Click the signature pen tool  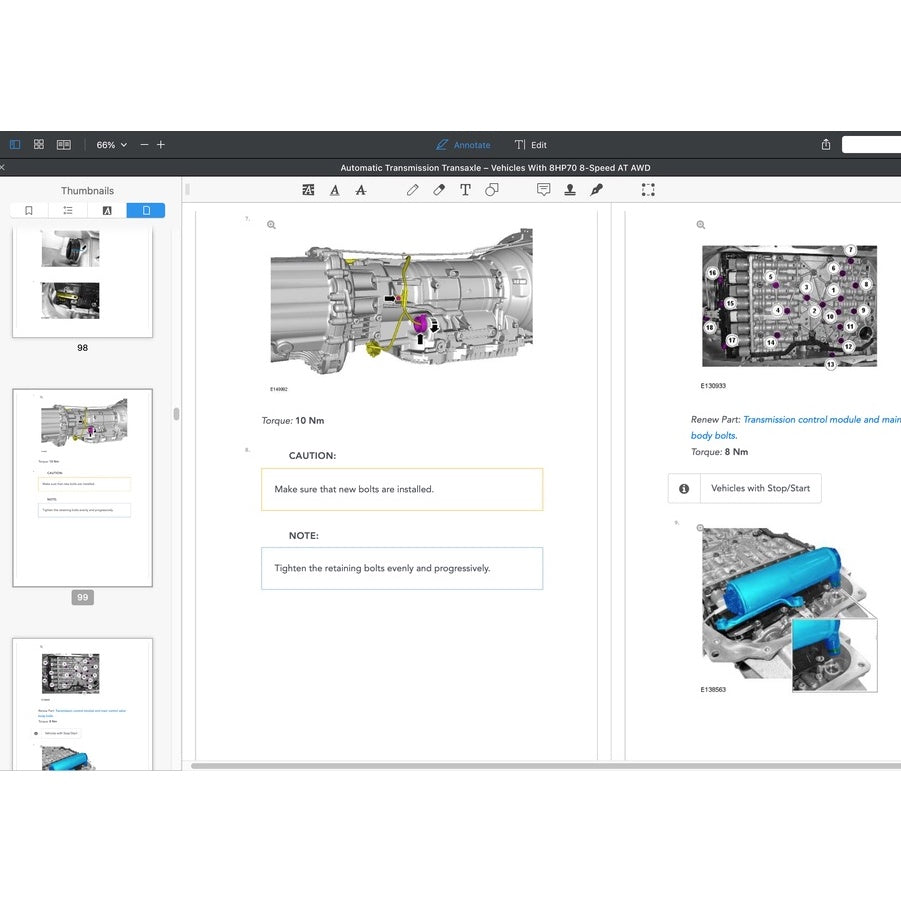pyautogui.click(x=597, y=190)
